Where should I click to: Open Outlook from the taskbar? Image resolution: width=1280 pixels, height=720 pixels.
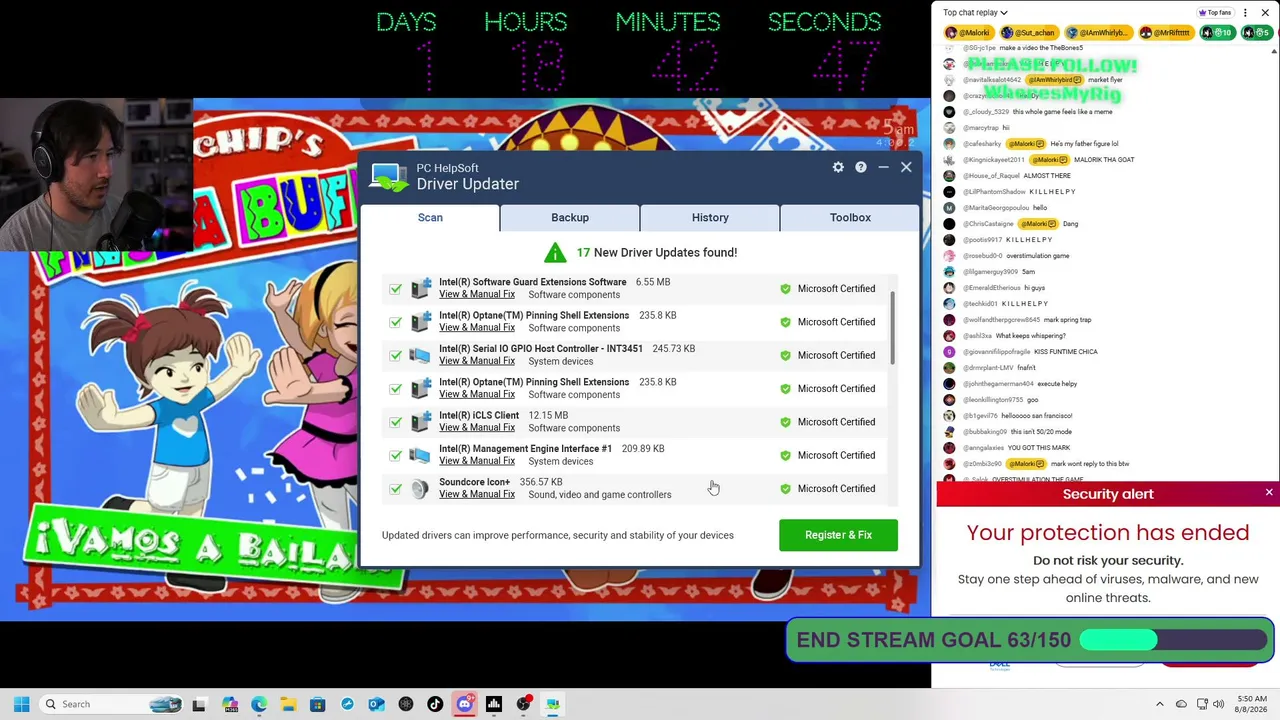(376, 704)
